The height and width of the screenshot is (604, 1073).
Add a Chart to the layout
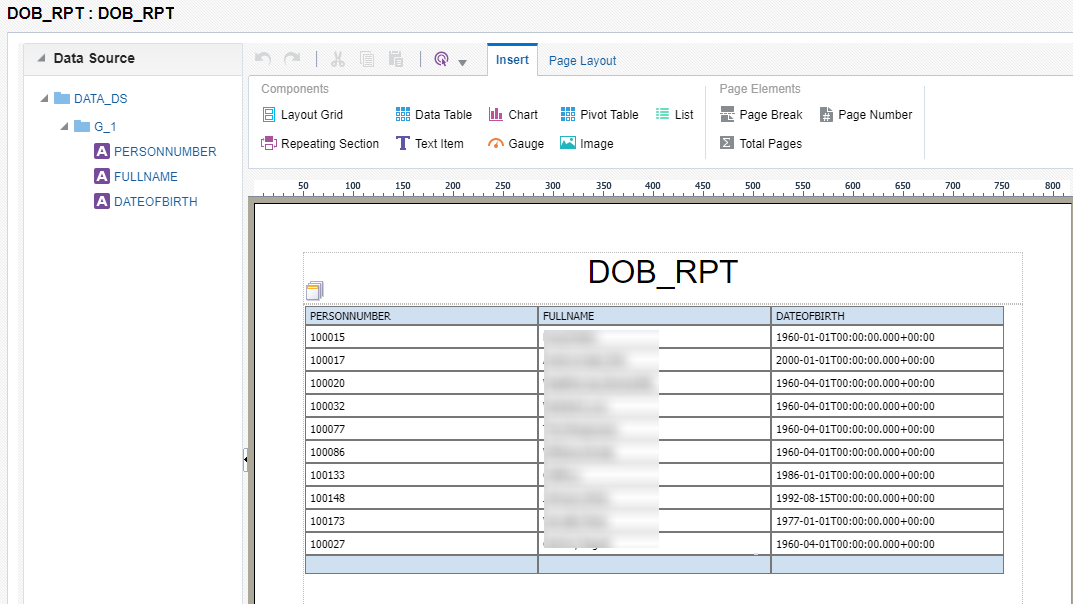point(513,115)
